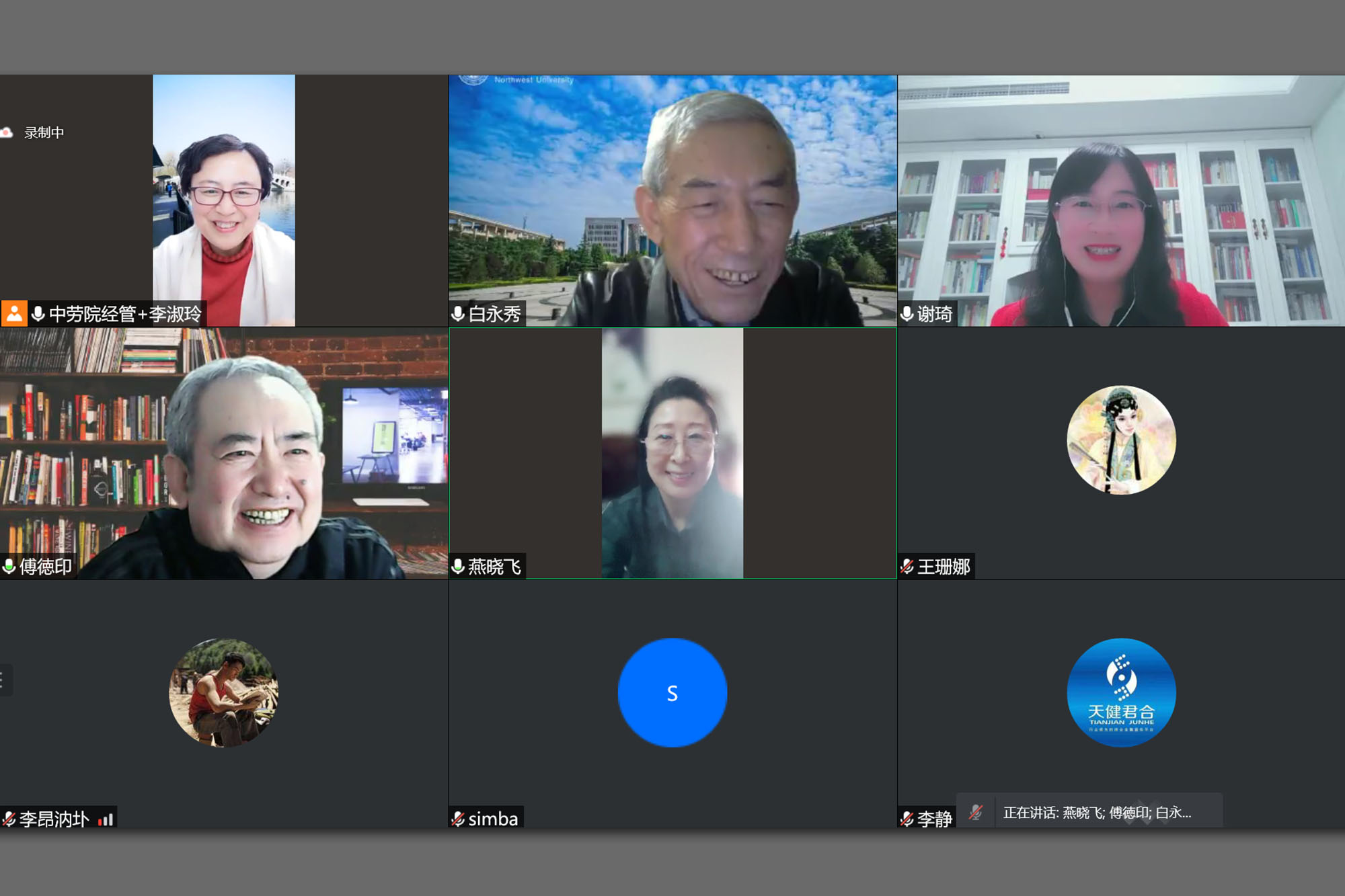Click the muted mic in speaking bar
Screen dimensions: 1345x896
click(x=975, y=813)
